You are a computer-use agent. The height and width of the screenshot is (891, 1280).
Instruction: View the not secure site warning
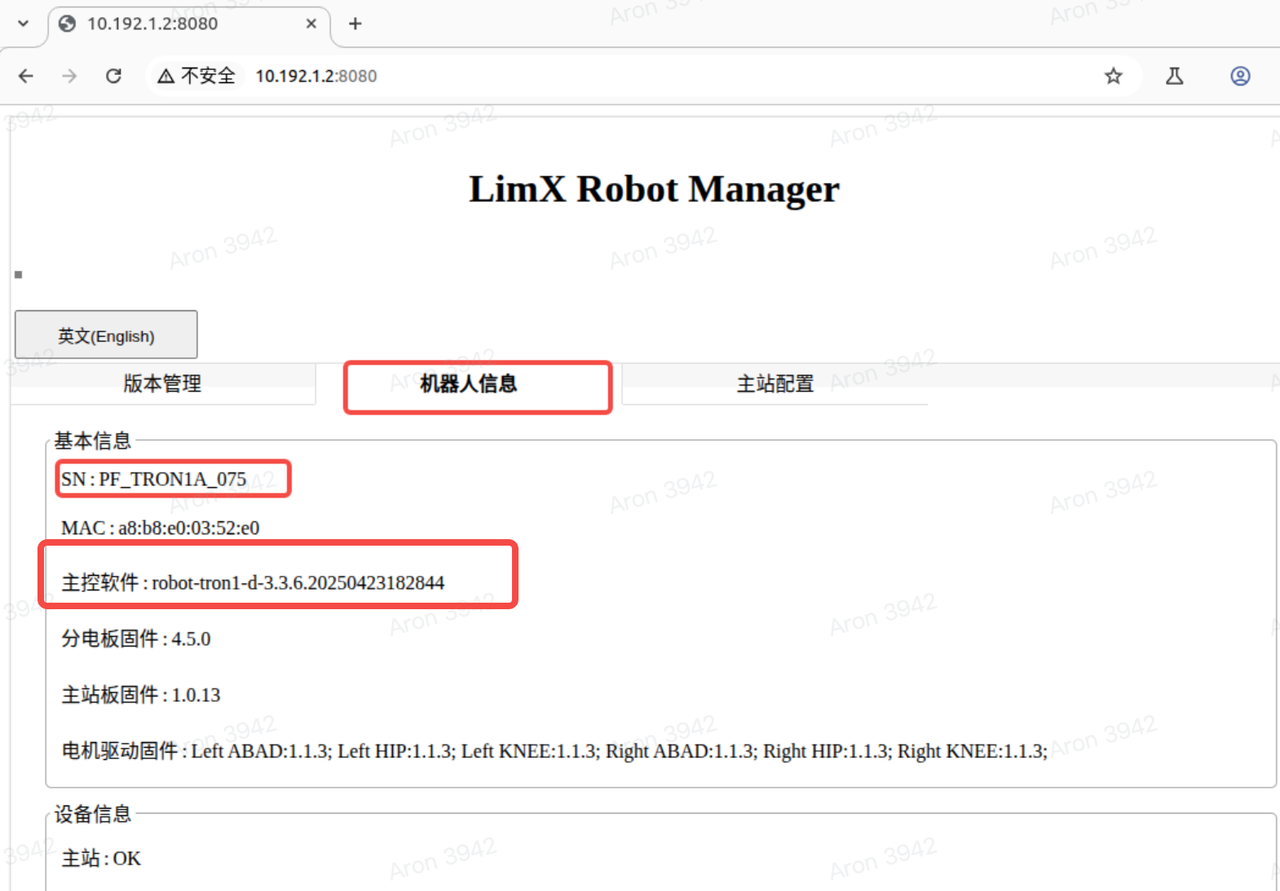pos(196,76)
